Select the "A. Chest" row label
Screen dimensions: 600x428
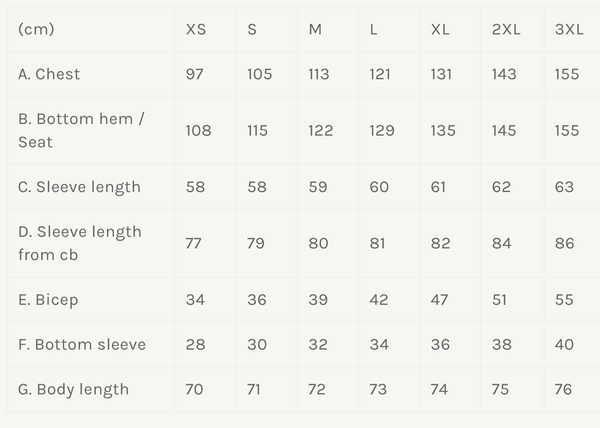click(49, 74)
